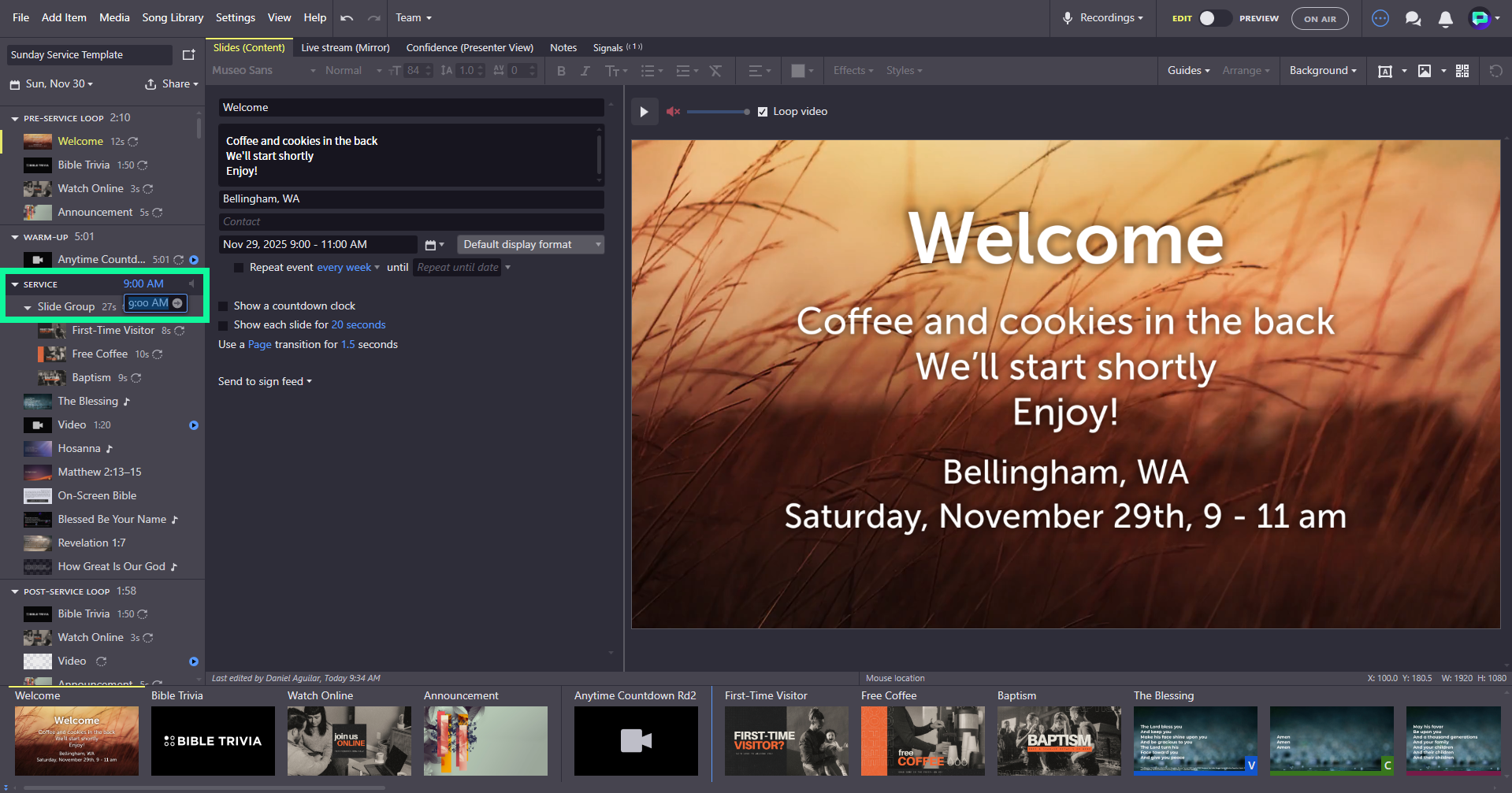Click the muted speaker icon above preview
The width and height of the screenshot is (1512, 793).
tap(673, 112)
